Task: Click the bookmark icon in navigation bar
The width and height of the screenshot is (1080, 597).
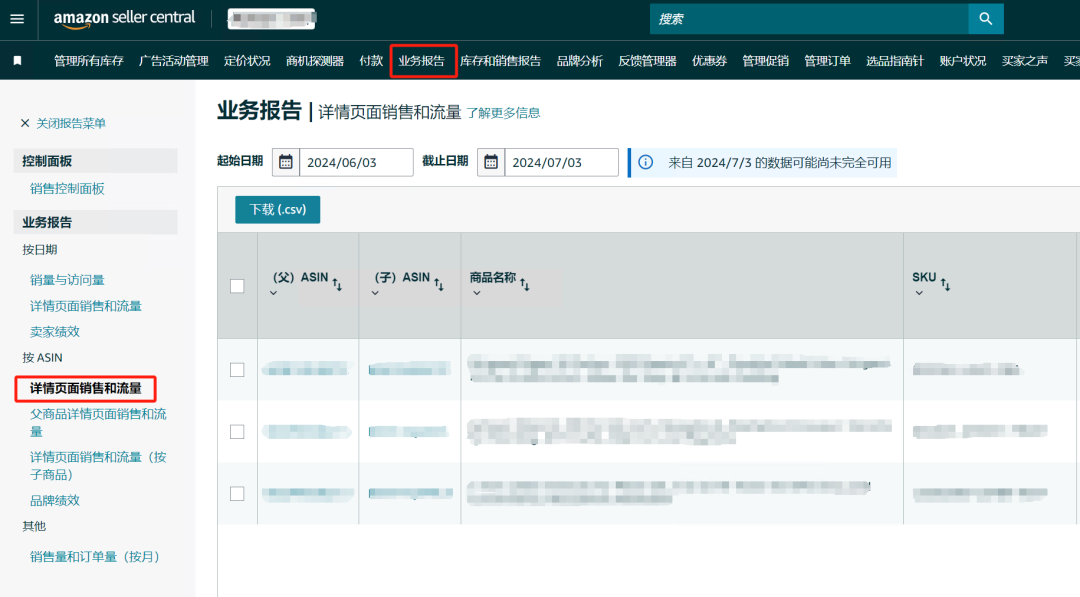Action: (17, 61)
